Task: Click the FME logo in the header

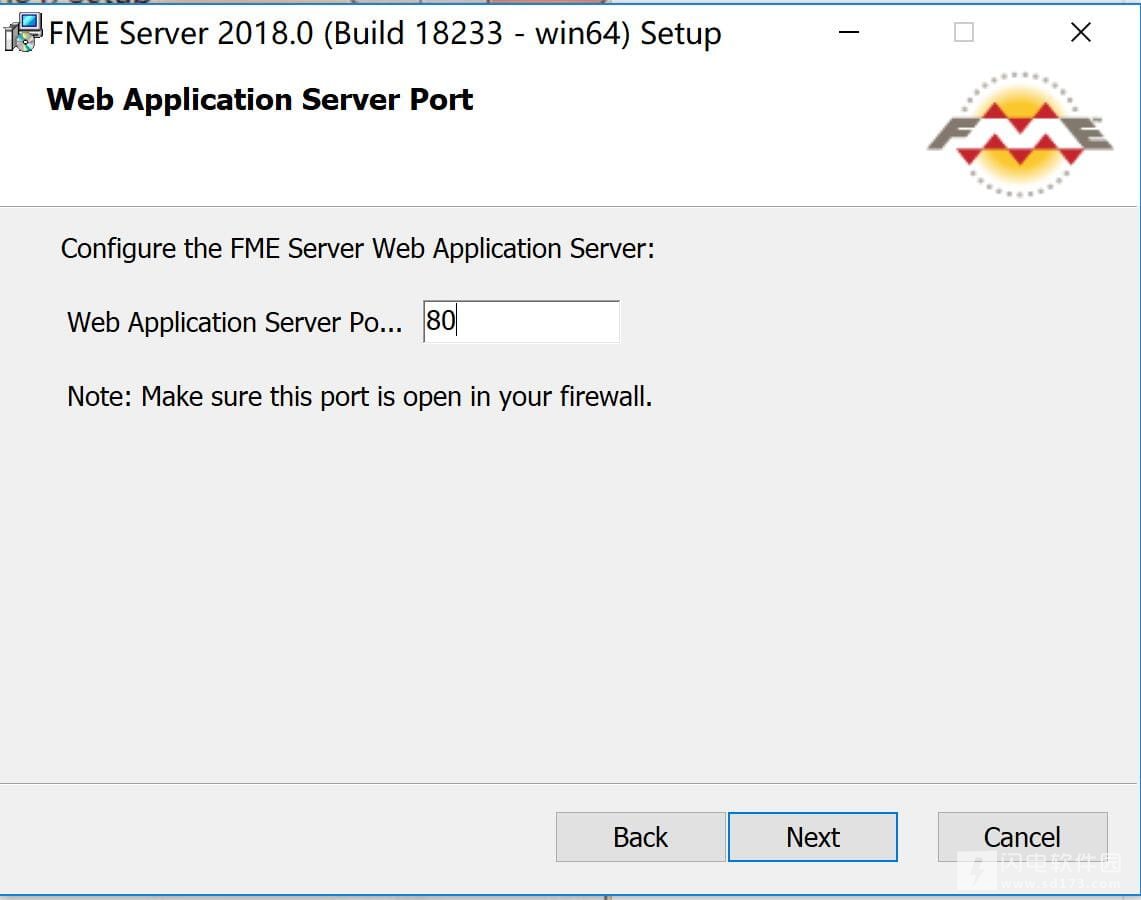Action: [1019, 134]
